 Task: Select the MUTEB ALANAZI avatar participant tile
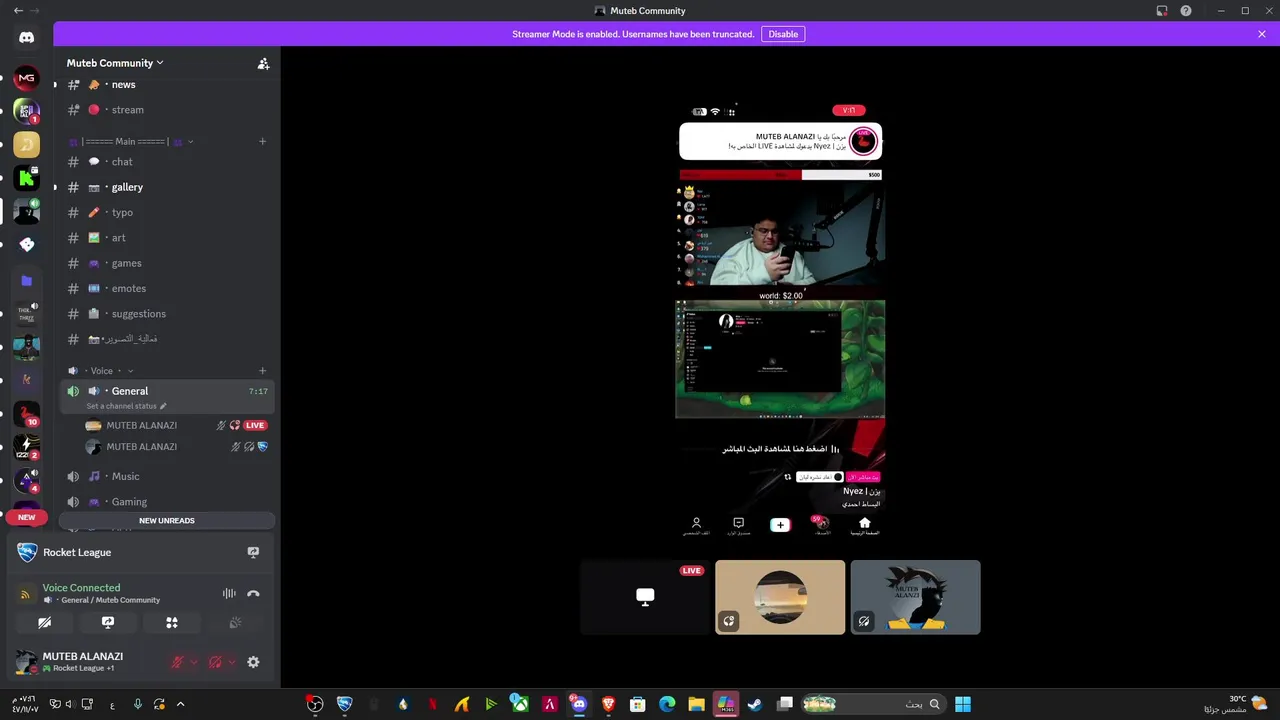(915, 597)
